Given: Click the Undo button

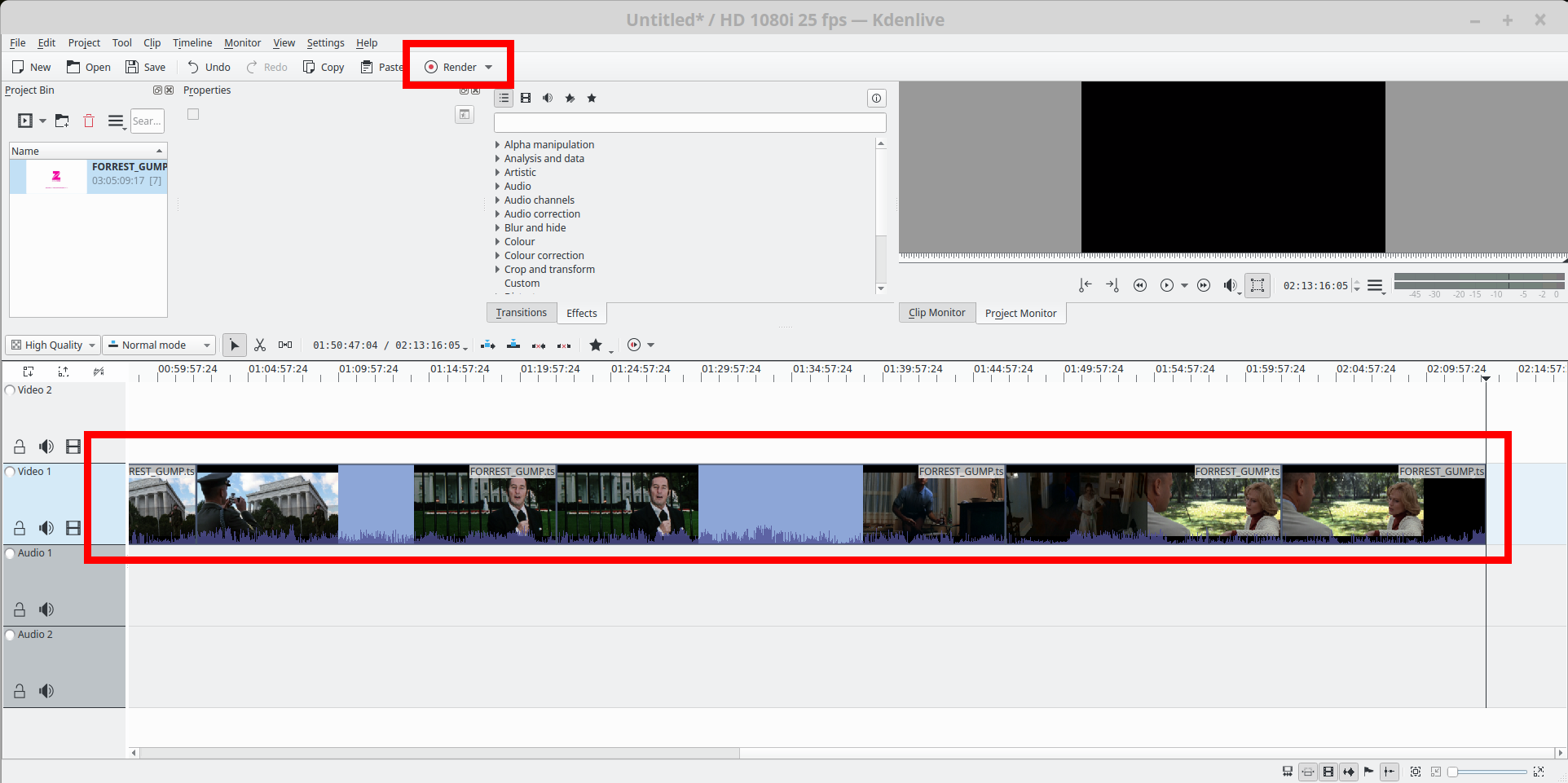Looking at the screenshot, I should coord(209,68).
